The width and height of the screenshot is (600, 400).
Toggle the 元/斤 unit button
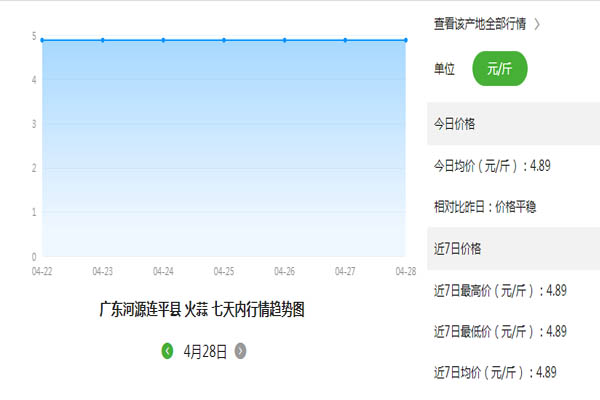point(499,69)
